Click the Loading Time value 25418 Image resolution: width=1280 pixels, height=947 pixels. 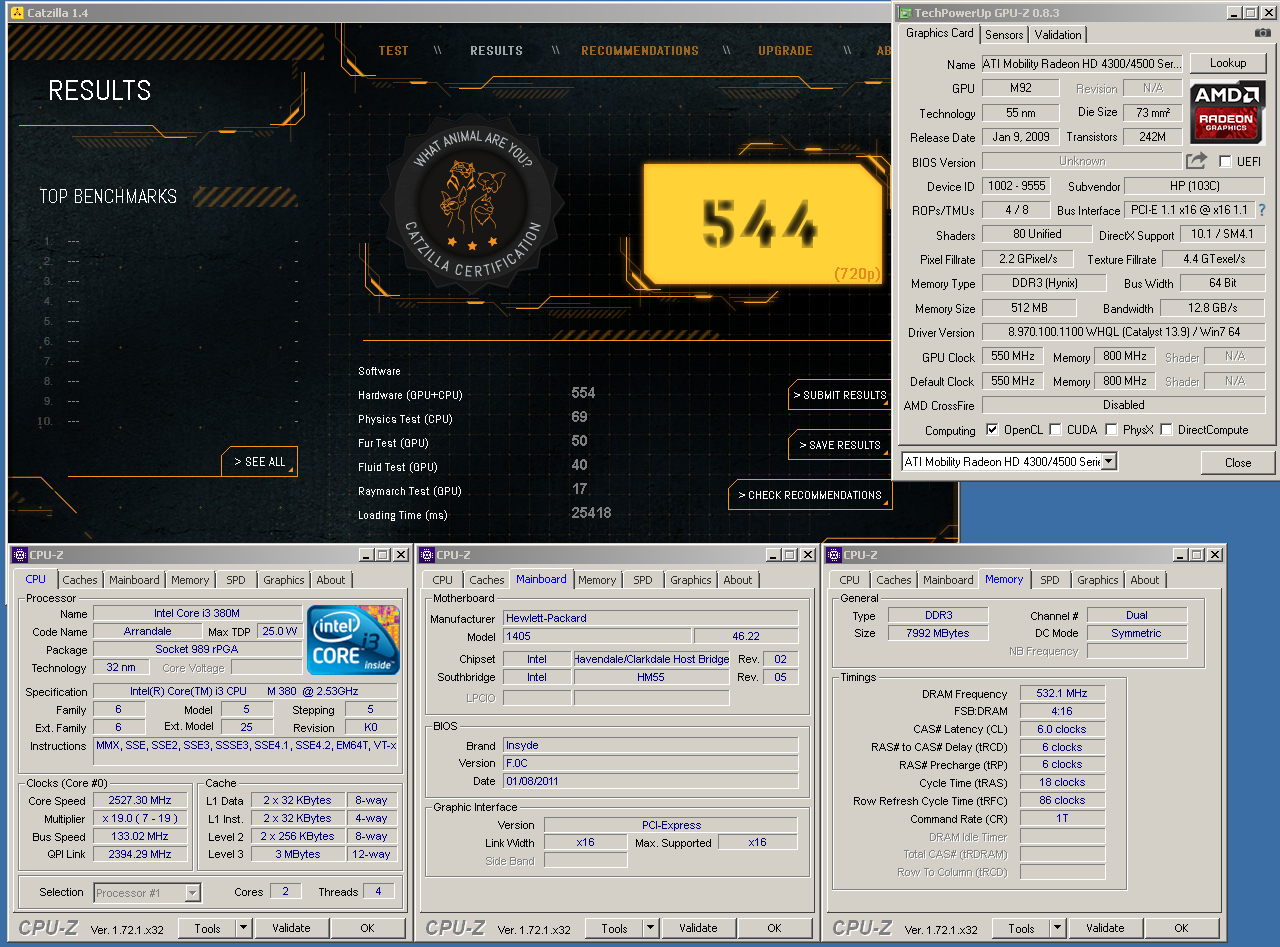coord(591,513)
